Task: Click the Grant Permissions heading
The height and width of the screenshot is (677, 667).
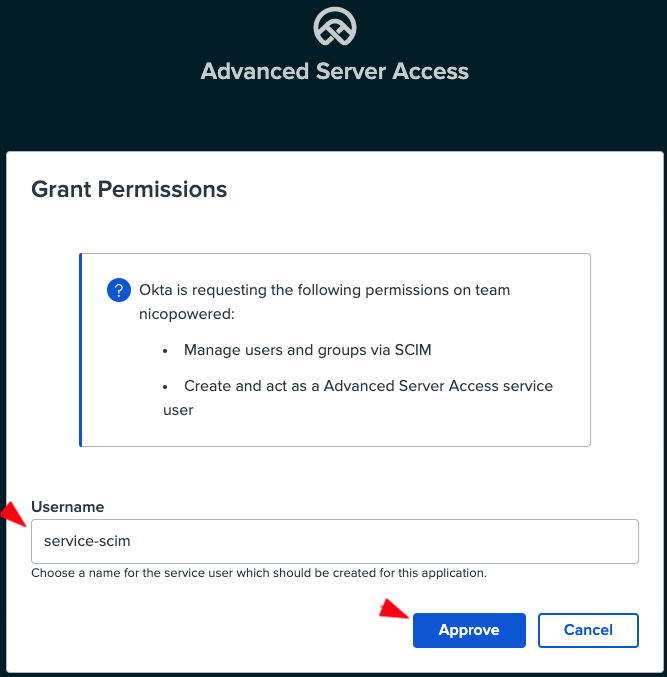Action: [129, 189]
